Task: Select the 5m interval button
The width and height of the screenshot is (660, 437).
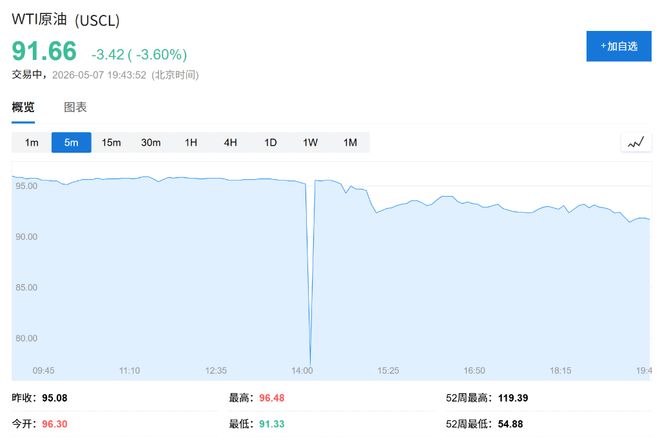Action: coord(71,142)
